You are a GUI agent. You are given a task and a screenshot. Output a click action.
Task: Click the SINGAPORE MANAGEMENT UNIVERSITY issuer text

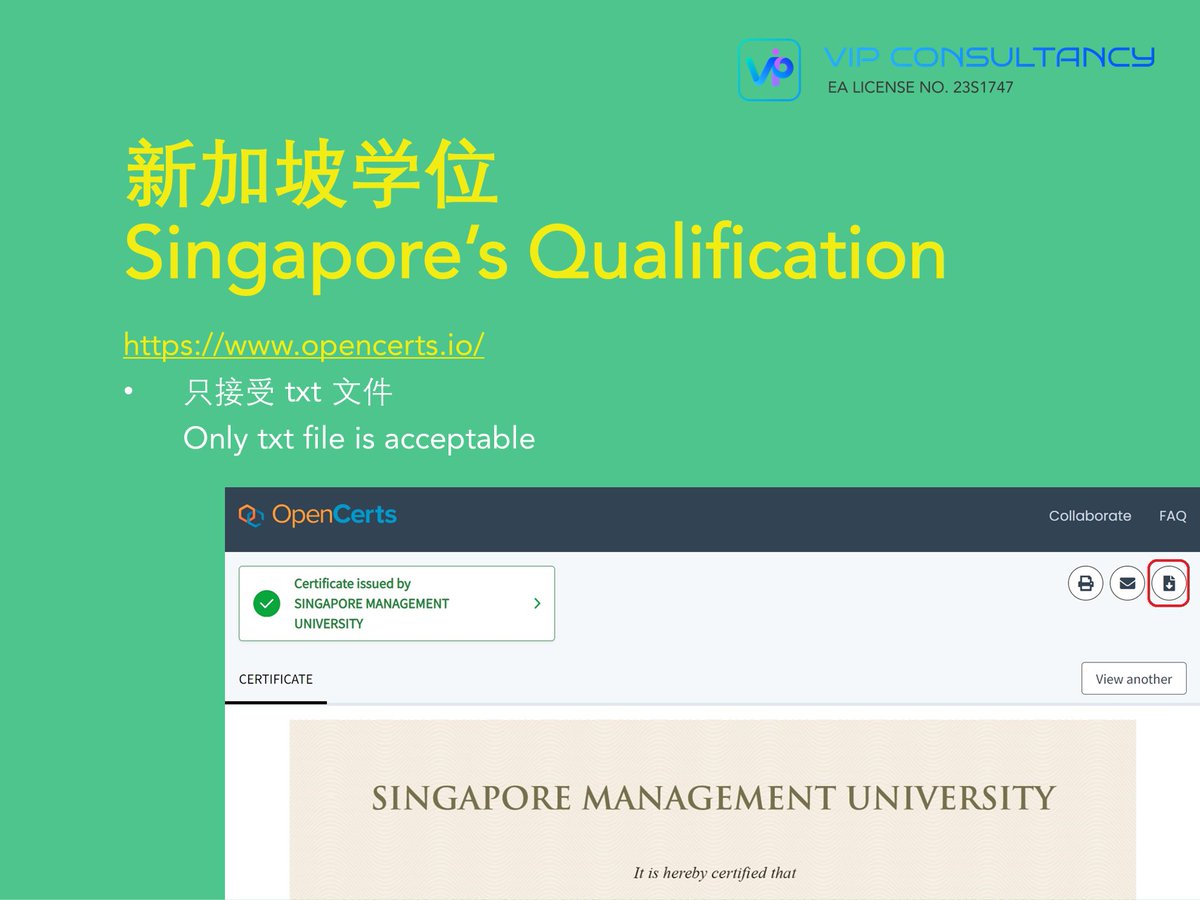point(371,613)
